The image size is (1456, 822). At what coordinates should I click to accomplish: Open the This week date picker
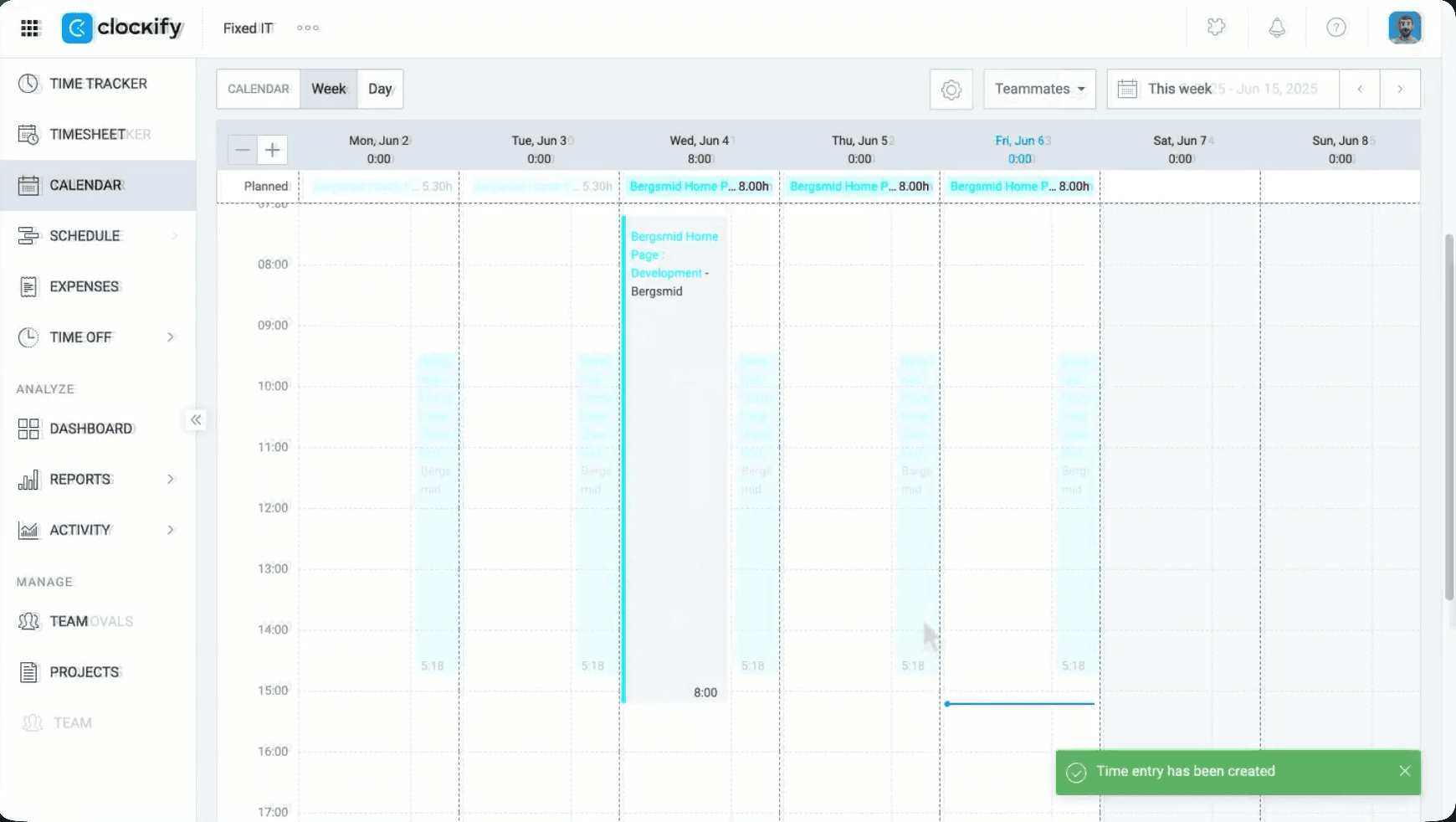pos(1223,89)
